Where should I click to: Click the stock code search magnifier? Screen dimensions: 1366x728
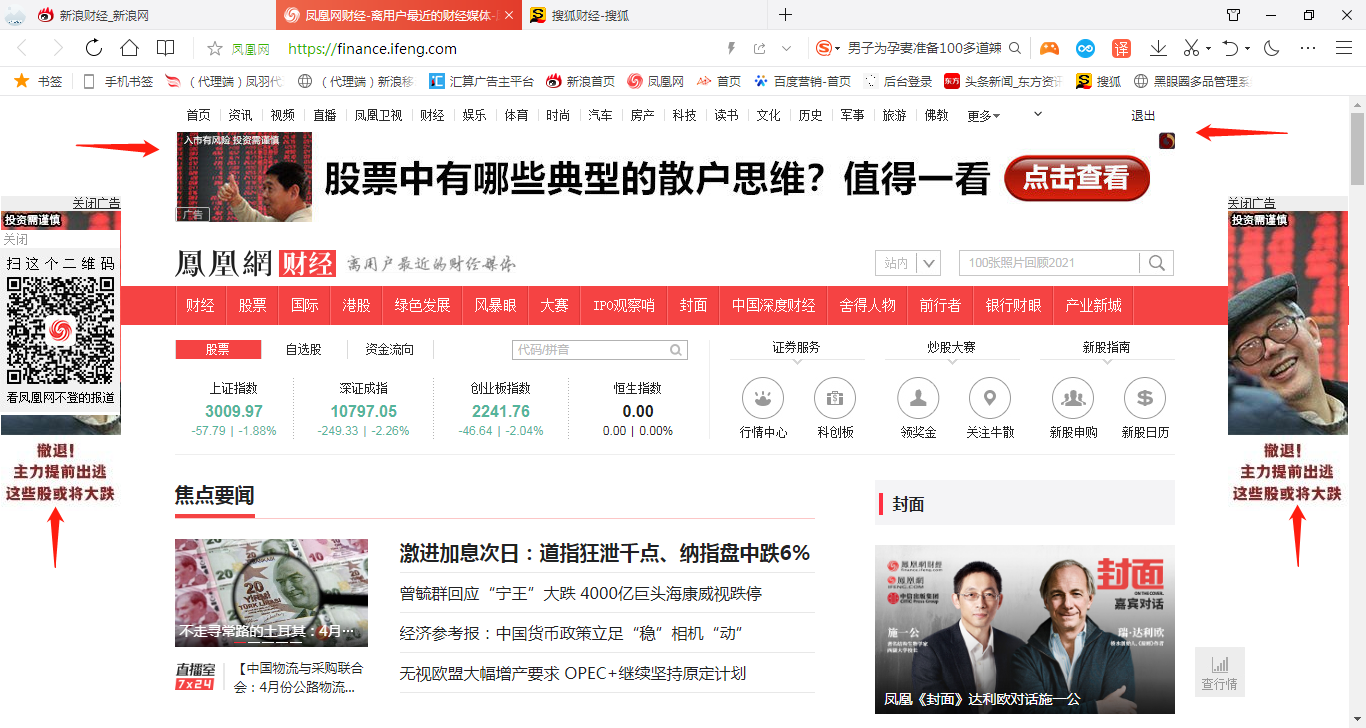(x=677, y=350)
